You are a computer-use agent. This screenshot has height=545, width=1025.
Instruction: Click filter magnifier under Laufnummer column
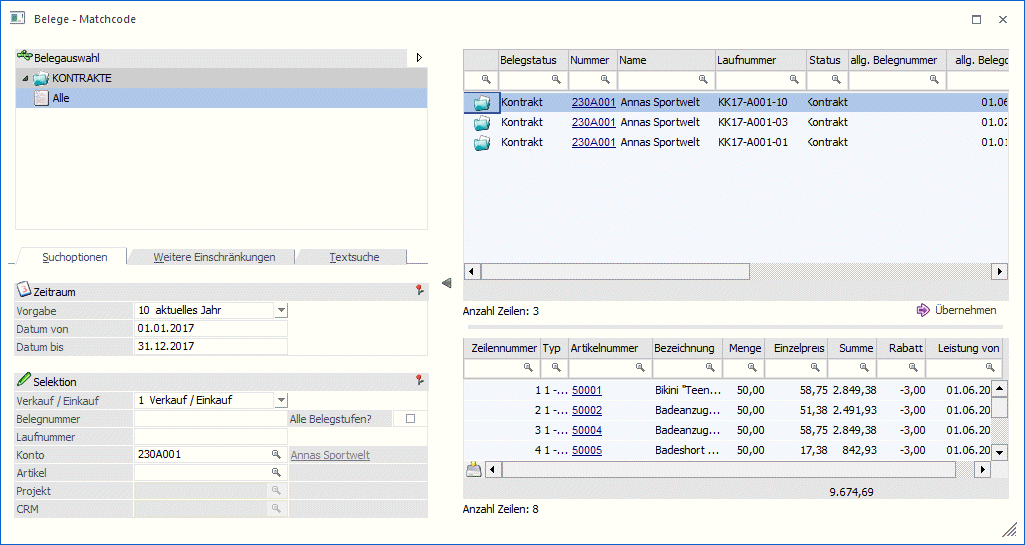tap(794, 79)
